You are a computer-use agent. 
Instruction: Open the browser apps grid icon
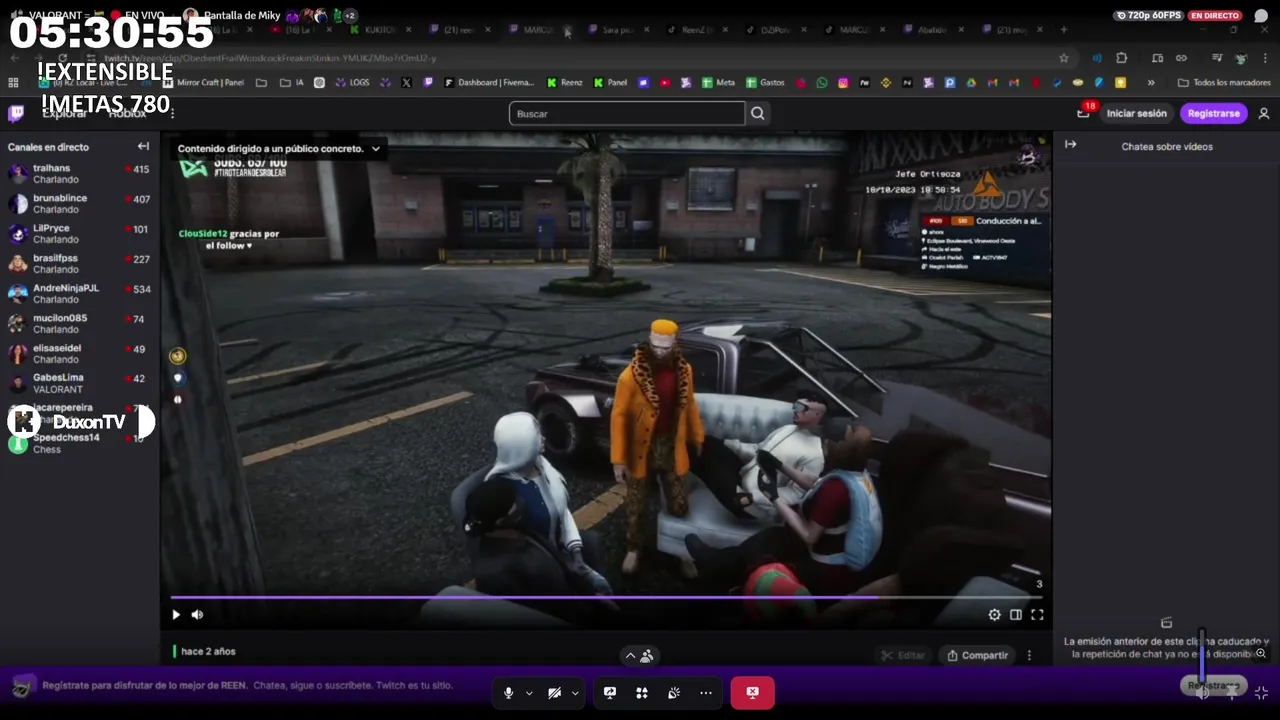13,82
